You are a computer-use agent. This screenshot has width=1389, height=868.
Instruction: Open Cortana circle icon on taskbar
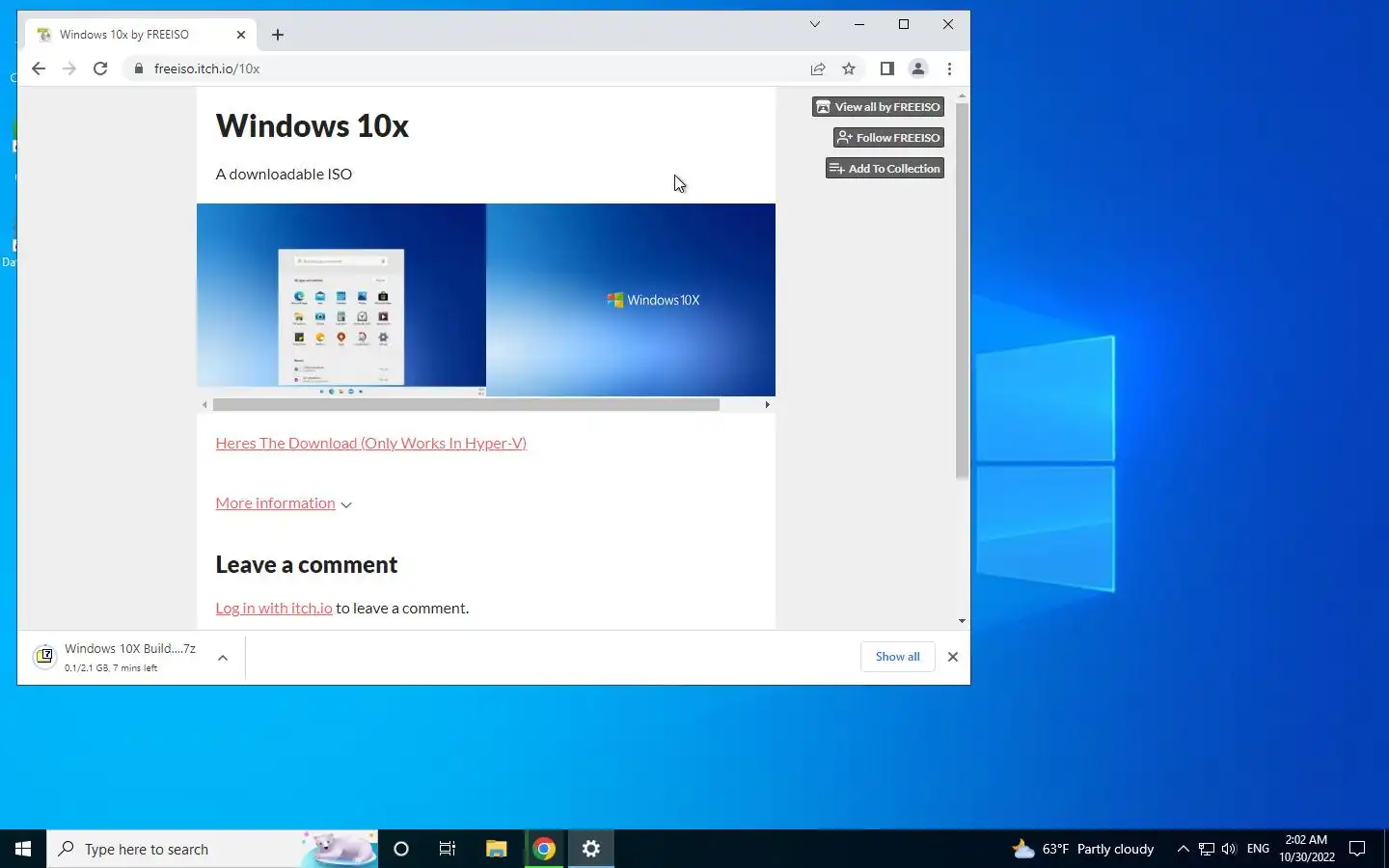click(401, 849)
